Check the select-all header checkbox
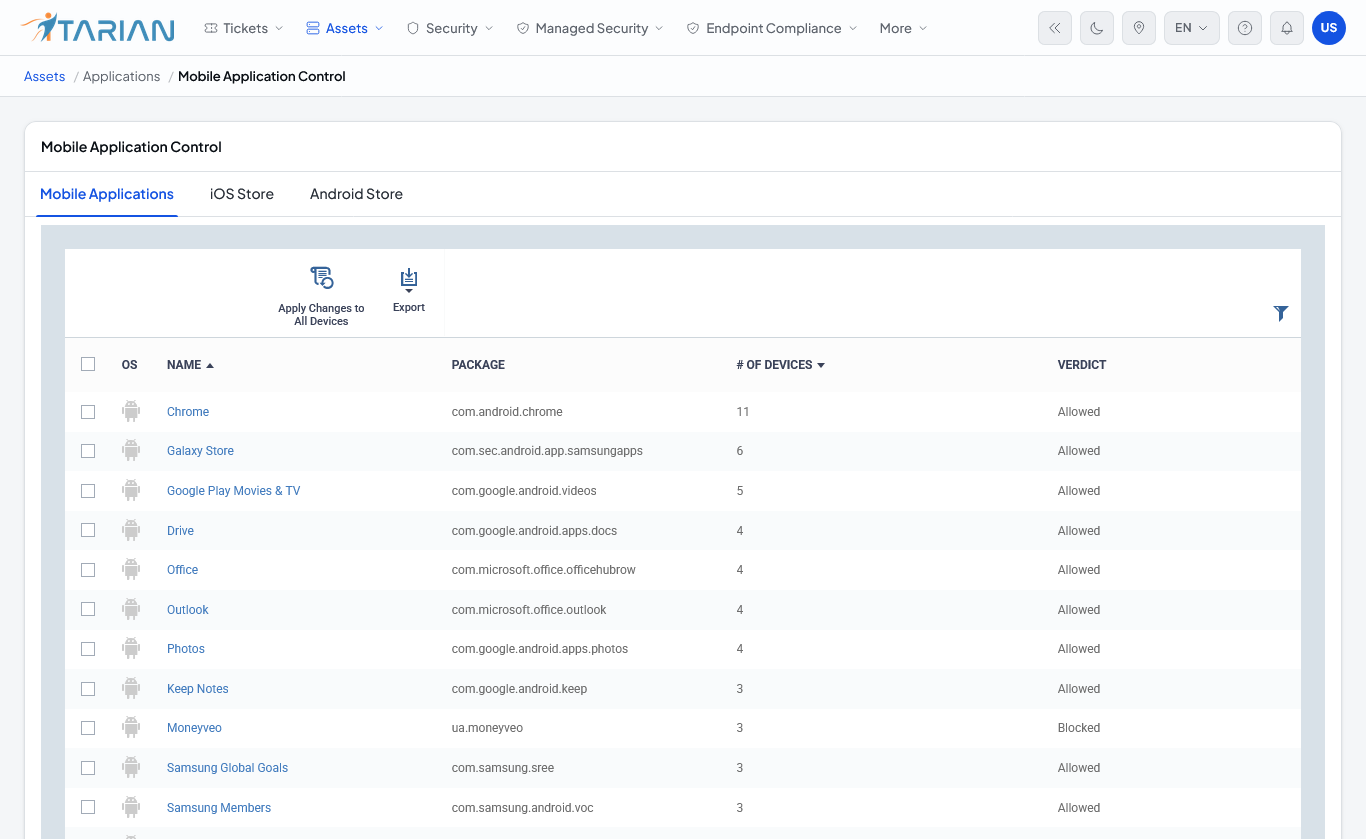The height and width of the screenshot is (839, 1366). click(88, 364)
